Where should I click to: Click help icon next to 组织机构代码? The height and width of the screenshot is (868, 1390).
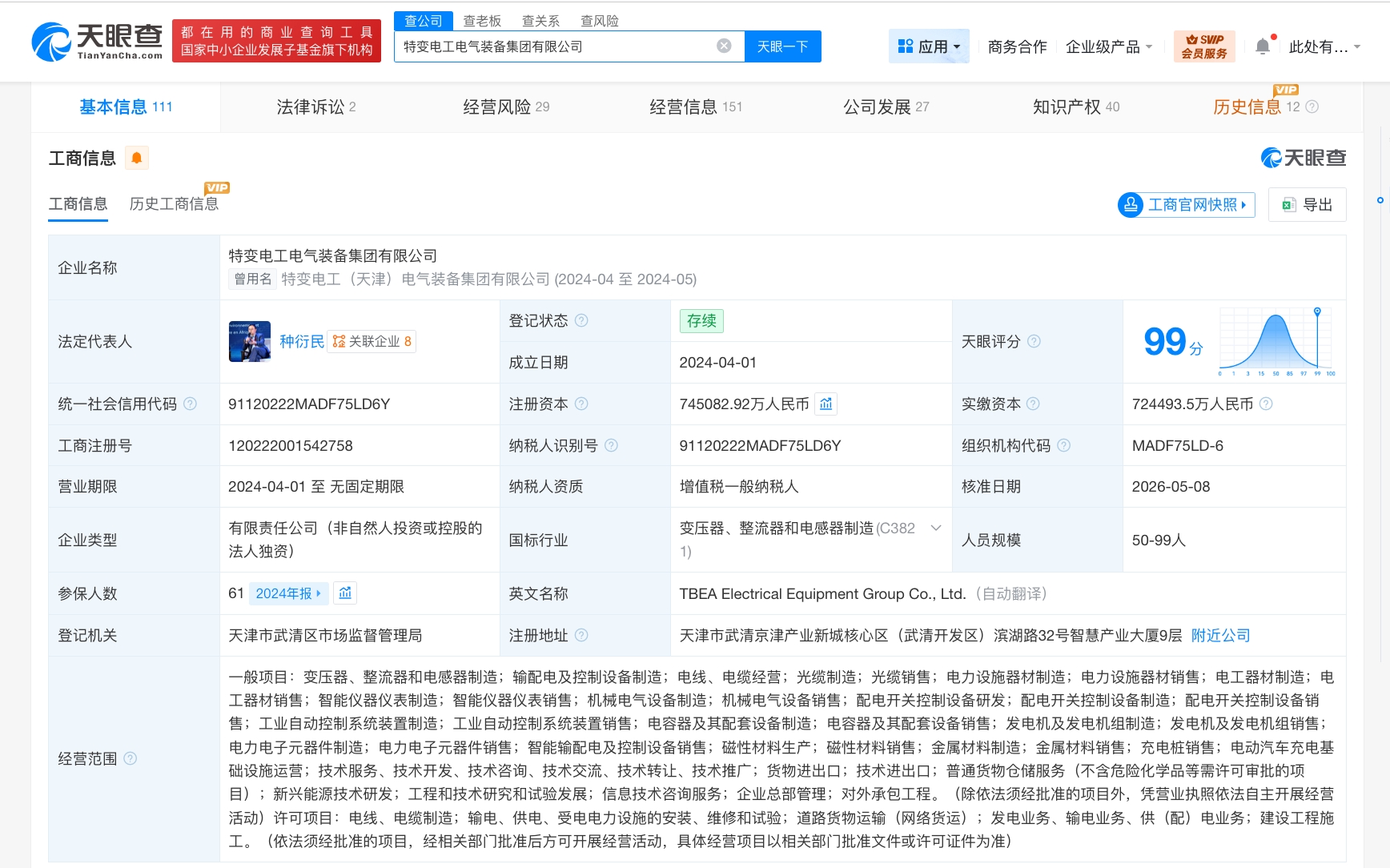(1063, 445)
